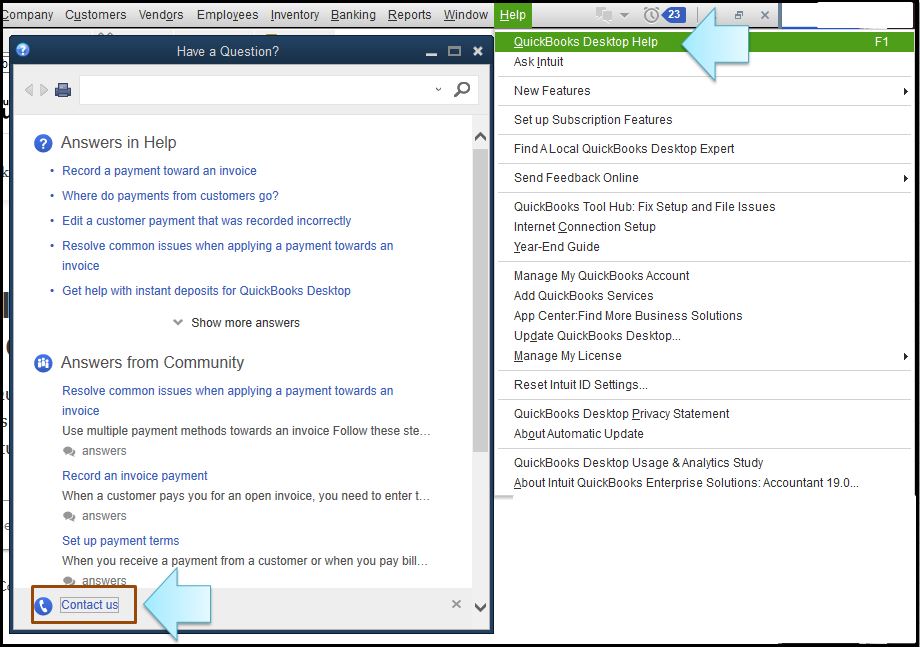
Task: Click the question mark icon in title bar
Action: coord(23,50)
